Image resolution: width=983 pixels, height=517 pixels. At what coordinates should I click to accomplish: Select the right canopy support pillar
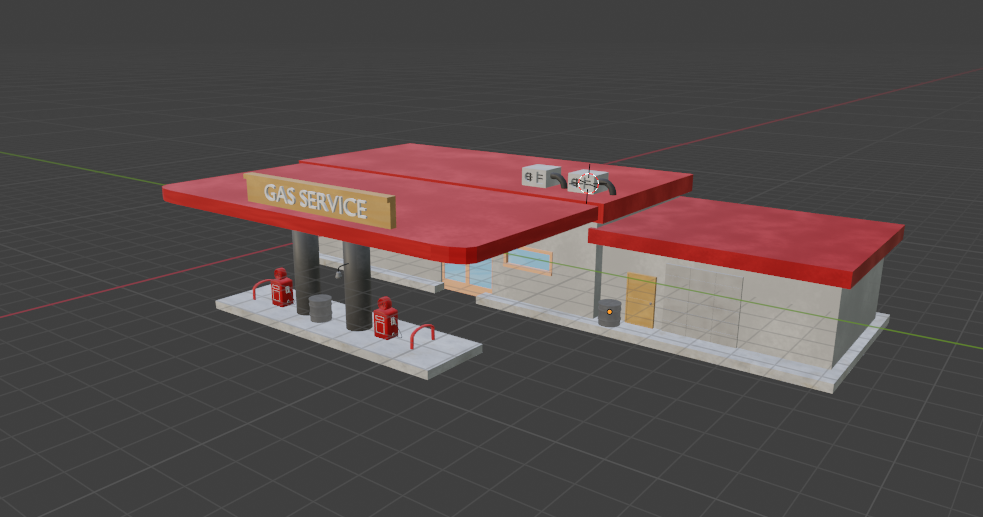pos(357,285)
